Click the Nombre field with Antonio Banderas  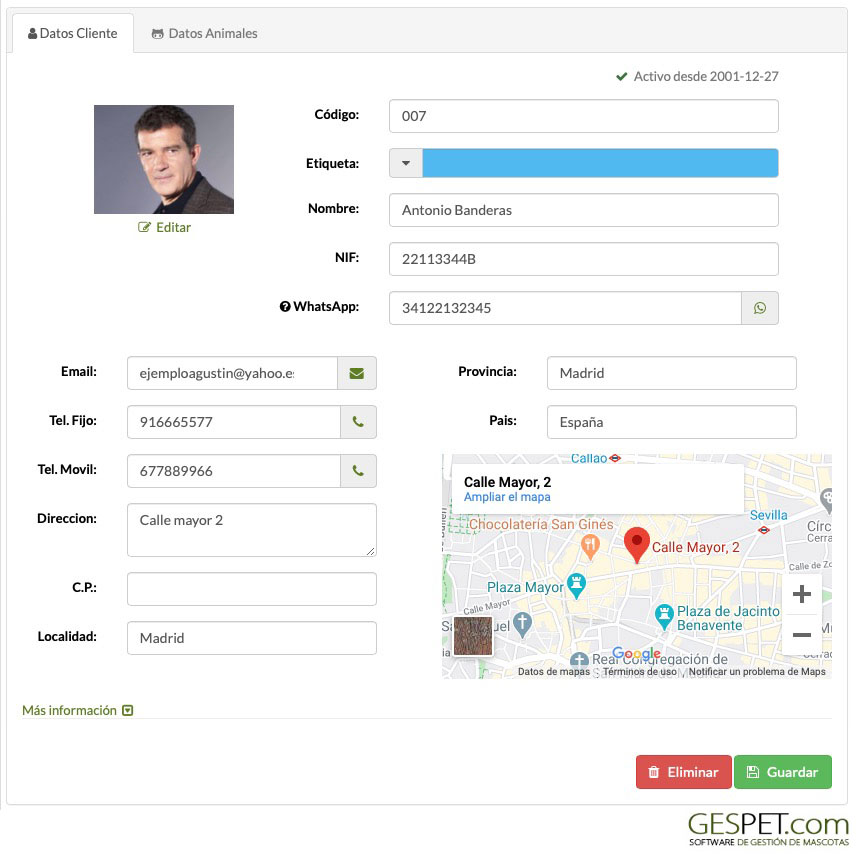584,210
